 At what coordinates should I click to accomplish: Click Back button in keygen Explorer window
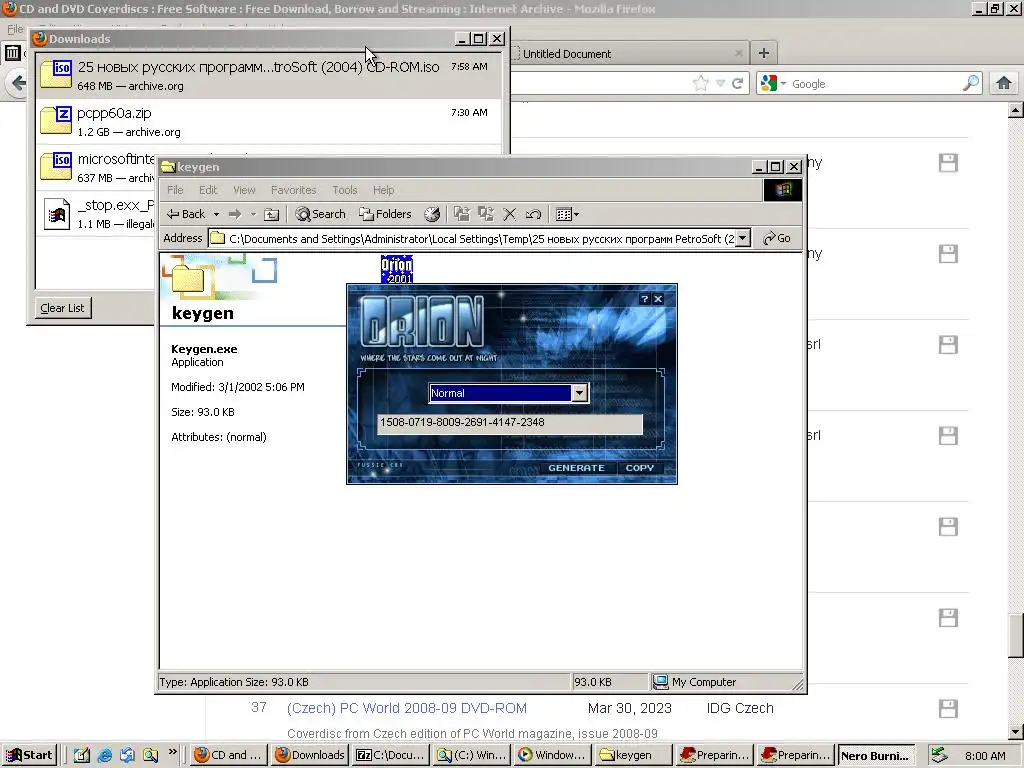click(185, 214)
